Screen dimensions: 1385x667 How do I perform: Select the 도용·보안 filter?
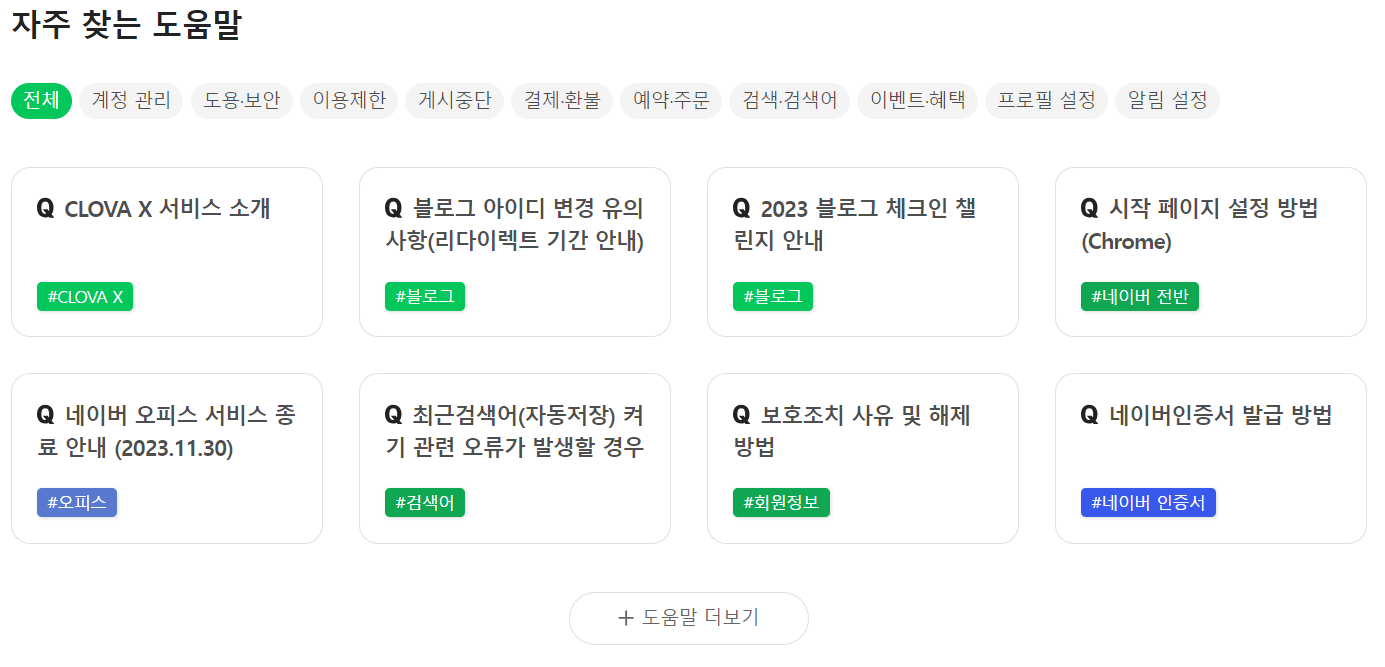[x=242, y=100]
